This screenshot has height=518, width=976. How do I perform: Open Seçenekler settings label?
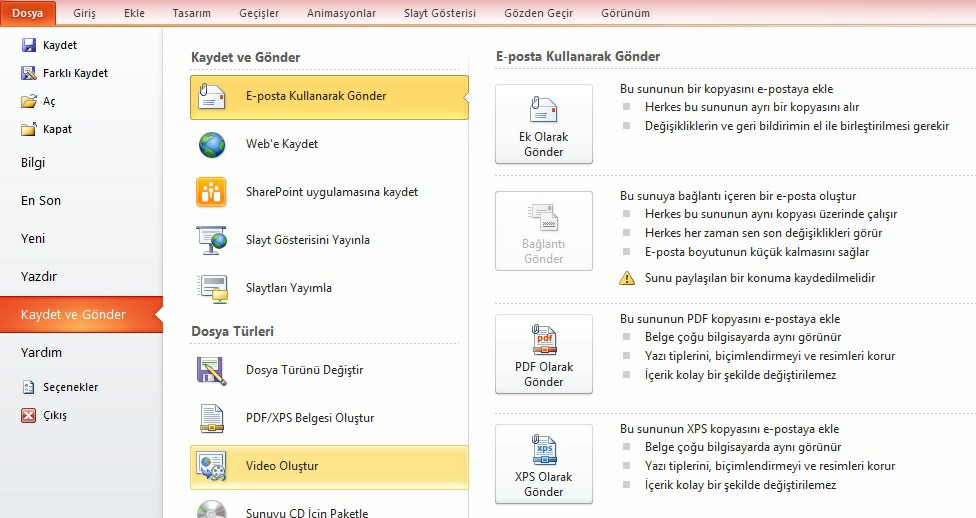click(x=70, y=387)
